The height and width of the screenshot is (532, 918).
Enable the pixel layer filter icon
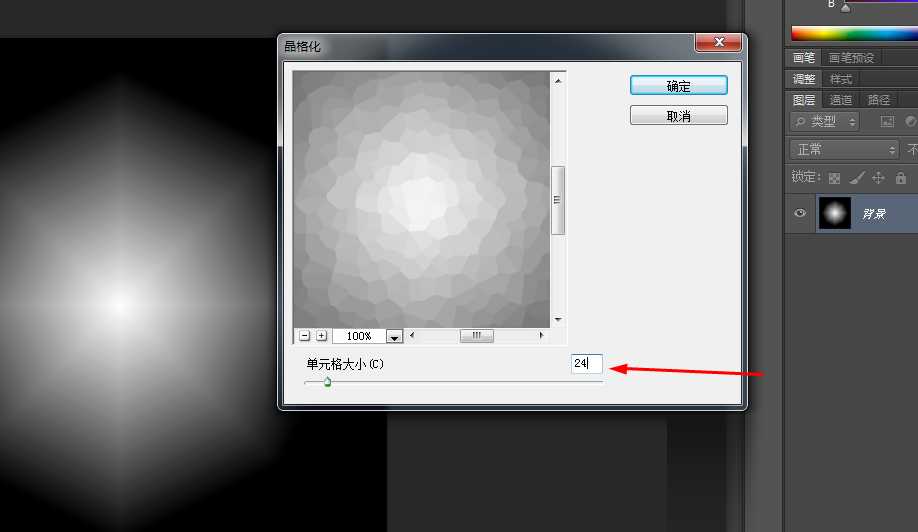coord(886,122)
